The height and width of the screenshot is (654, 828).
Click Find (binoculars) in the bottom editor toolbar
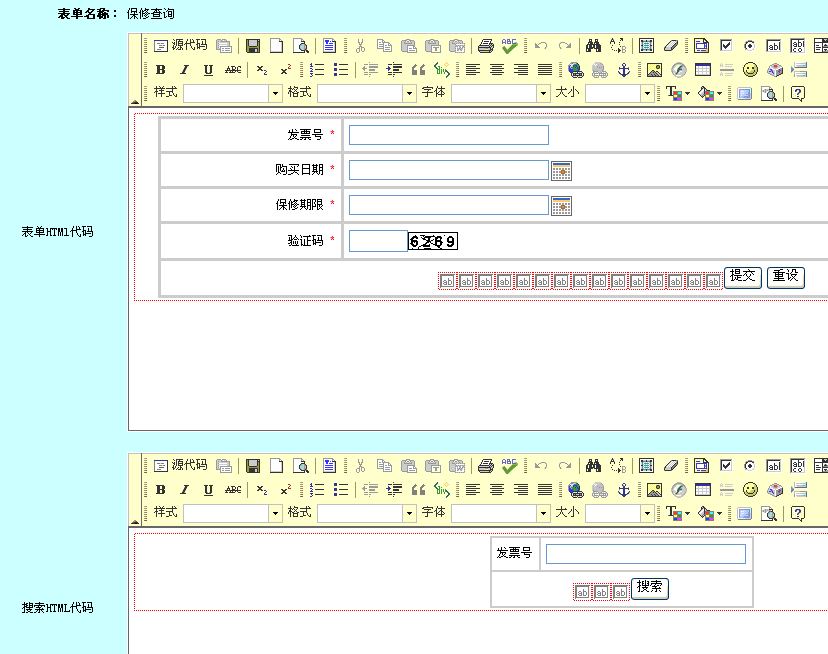pos(593,465)
